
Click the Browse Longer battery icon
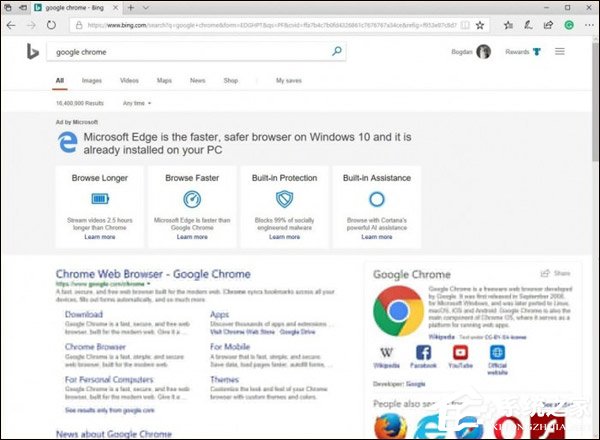[x=100, y=199]
